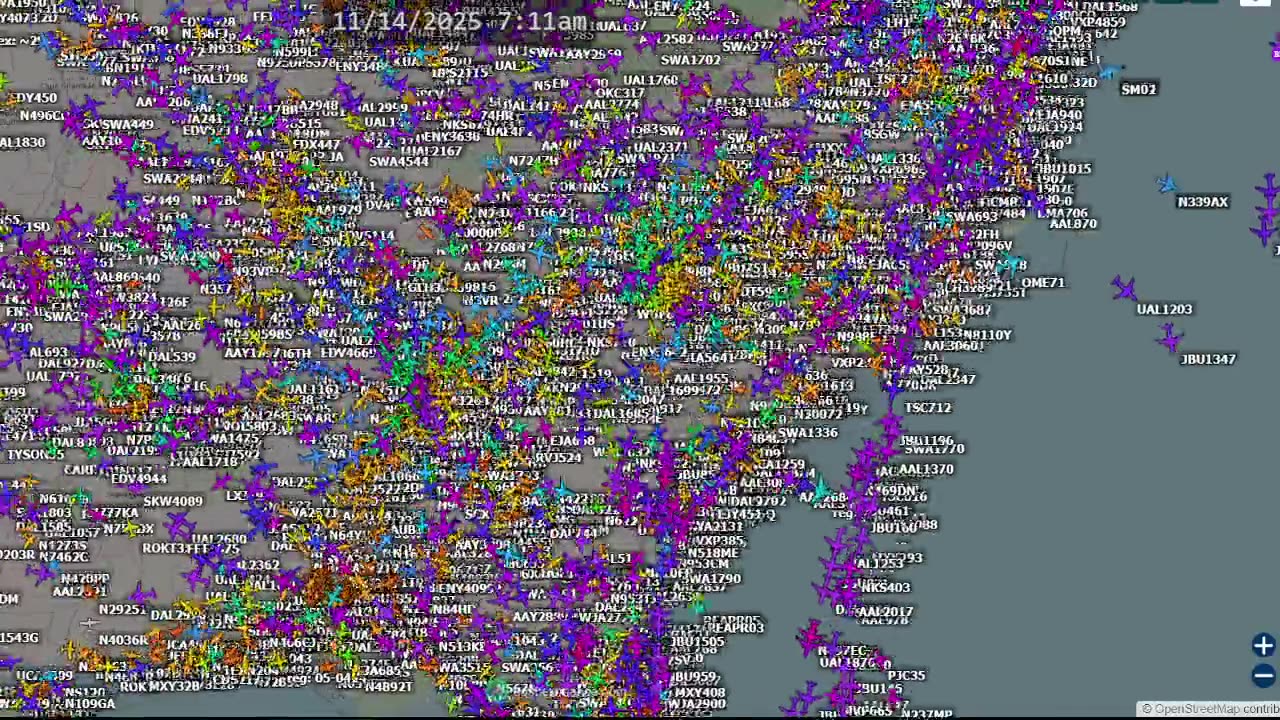This screenshot has width=1280, height=720.
Task: Select the blue aircraft icon beside SM02
Action: pyautogui.click(x=1111, y=73)
